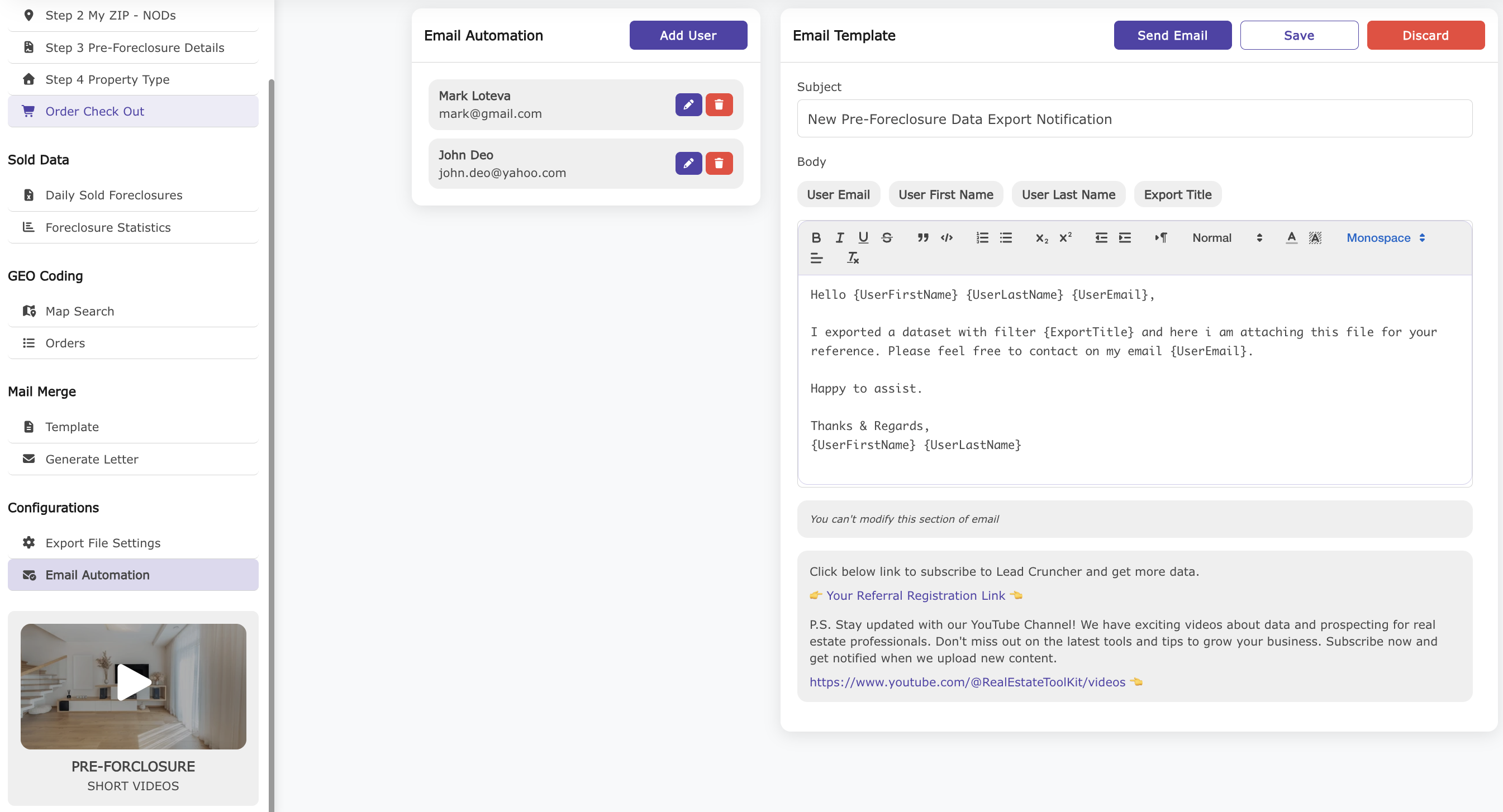Apply superscript formatting
Screen dimensions: 1503x812
point(1066,237)
